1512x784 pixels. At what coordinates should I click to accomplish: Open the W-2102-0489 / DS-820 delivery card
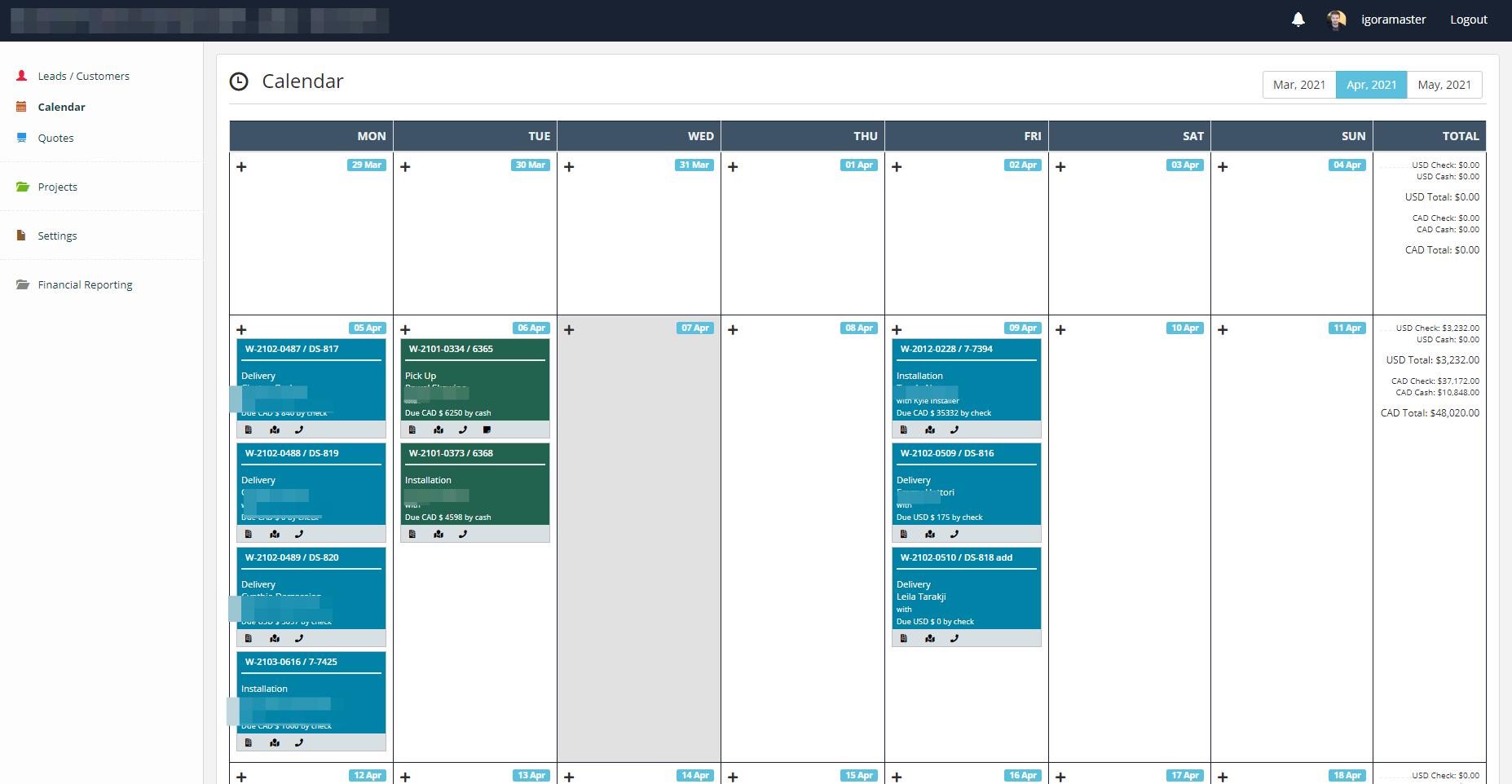coord(311,557)
